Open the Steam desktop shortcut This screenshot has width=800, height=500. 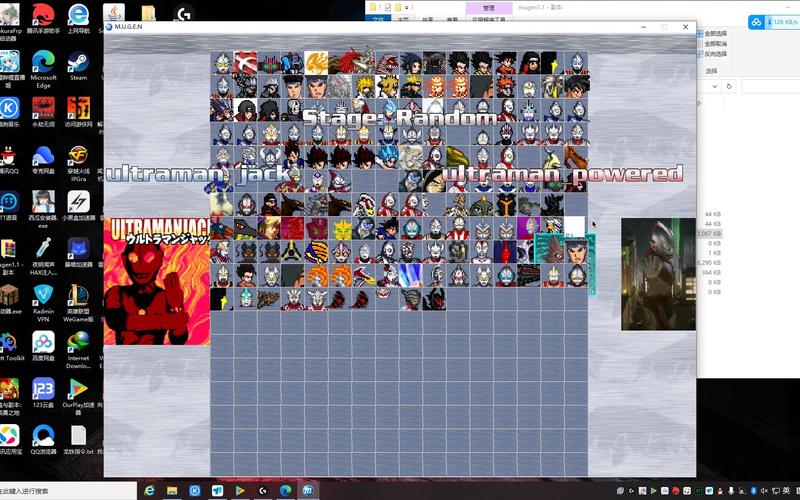tap(78, 66)
